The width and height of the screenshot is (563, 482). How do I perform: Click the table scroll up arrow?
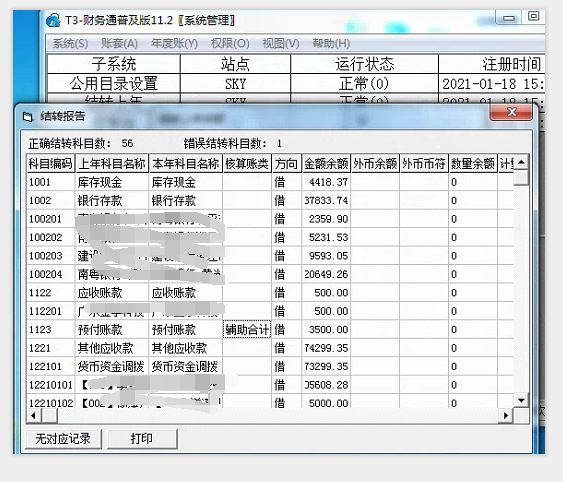pyautogui.click(x=521, y=163)
